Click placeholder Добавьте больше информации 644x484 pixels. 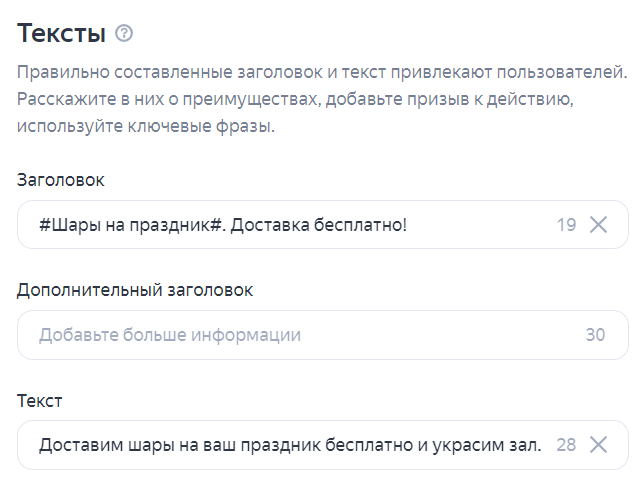[170, 335]
